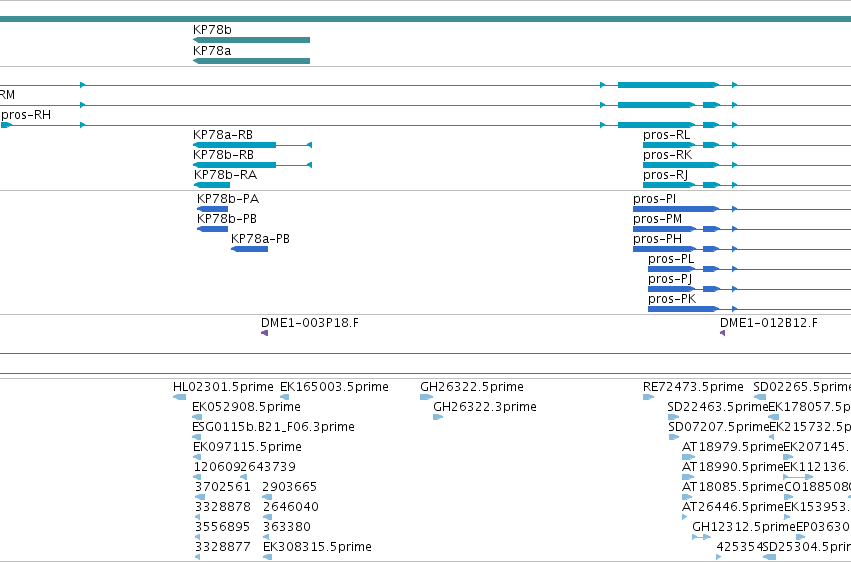This screenshot has height=562, width=851.
Task: Click the HL02301.5prime EST arrow
Action: coord(179,397)
